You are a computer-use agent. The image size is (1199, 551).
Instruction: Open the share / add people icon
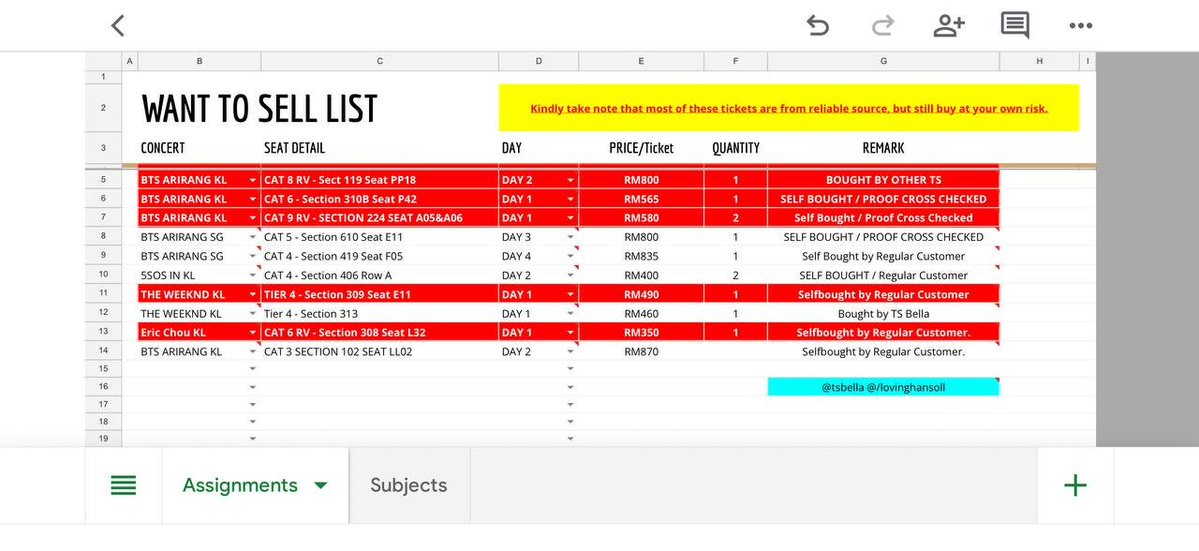[x=949, y=25]
